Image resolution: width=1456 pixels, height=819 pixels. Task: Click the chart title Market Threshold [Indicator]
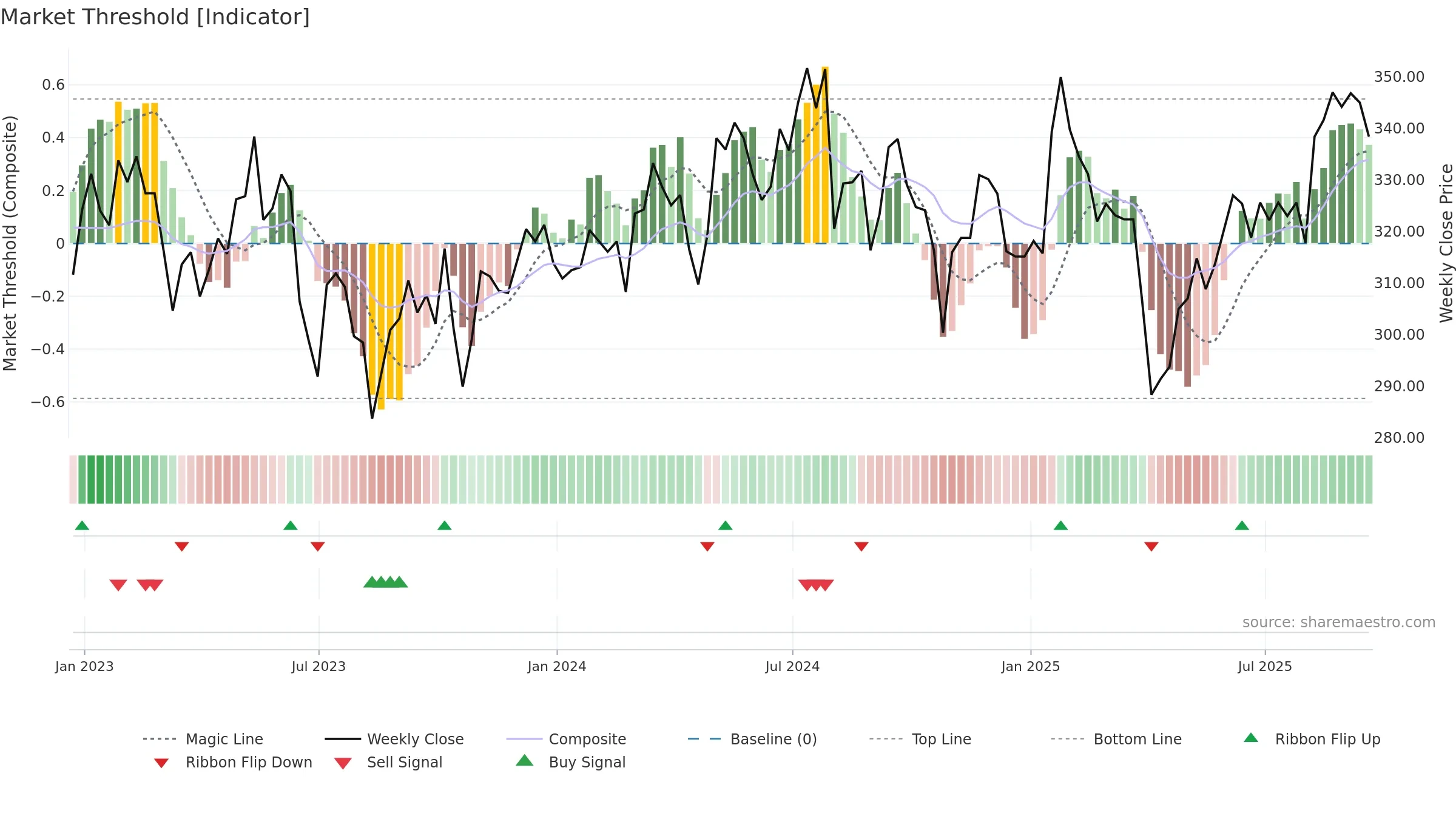pos(155,17)
